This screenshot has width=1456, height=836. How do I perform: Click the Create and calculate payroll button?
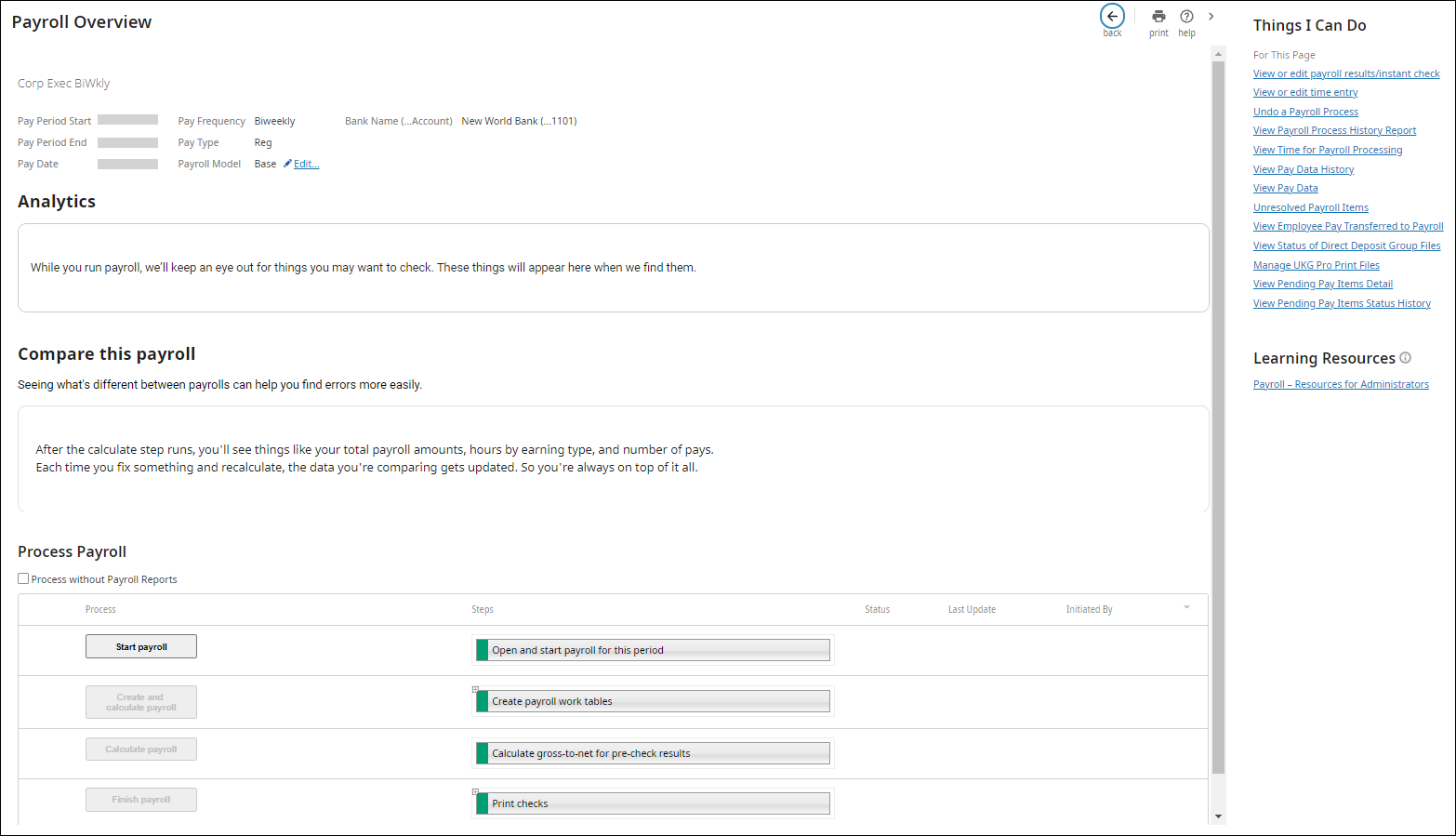(141, 702)
